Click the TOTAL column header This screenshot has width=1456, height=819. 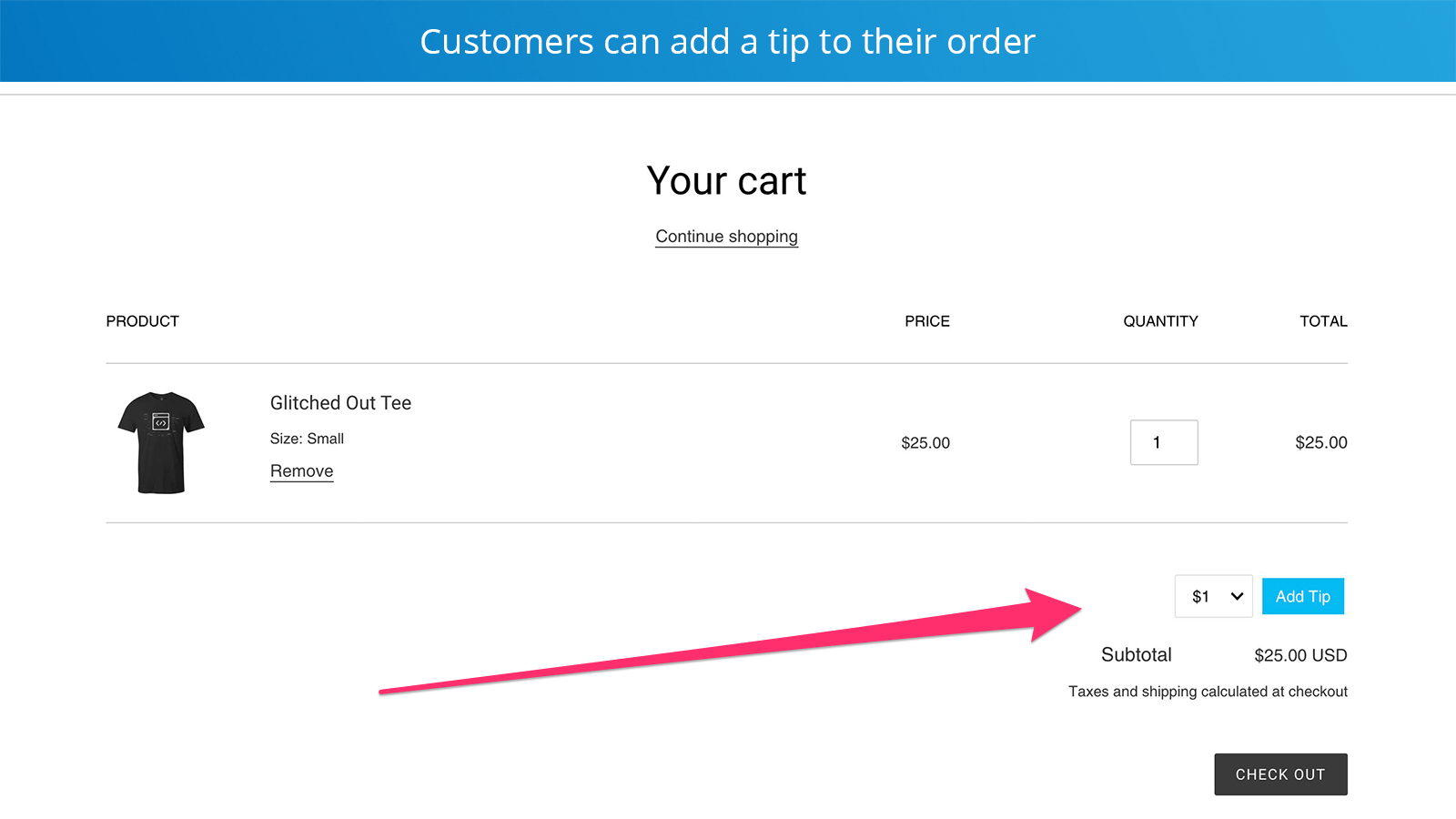click(x=1323, y=320)
